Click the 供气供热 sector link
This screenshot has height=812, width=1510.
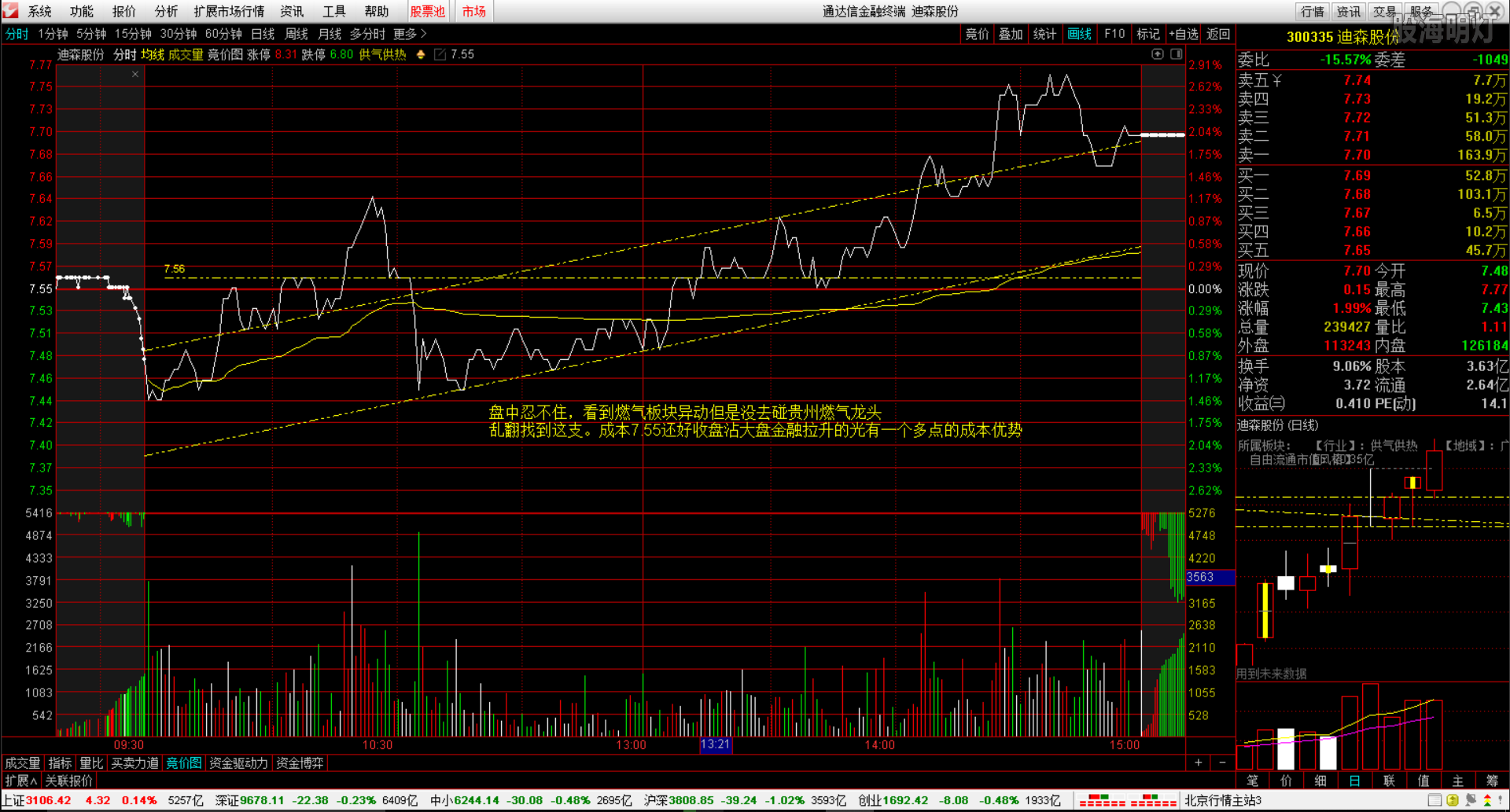[x=382, y=54]
